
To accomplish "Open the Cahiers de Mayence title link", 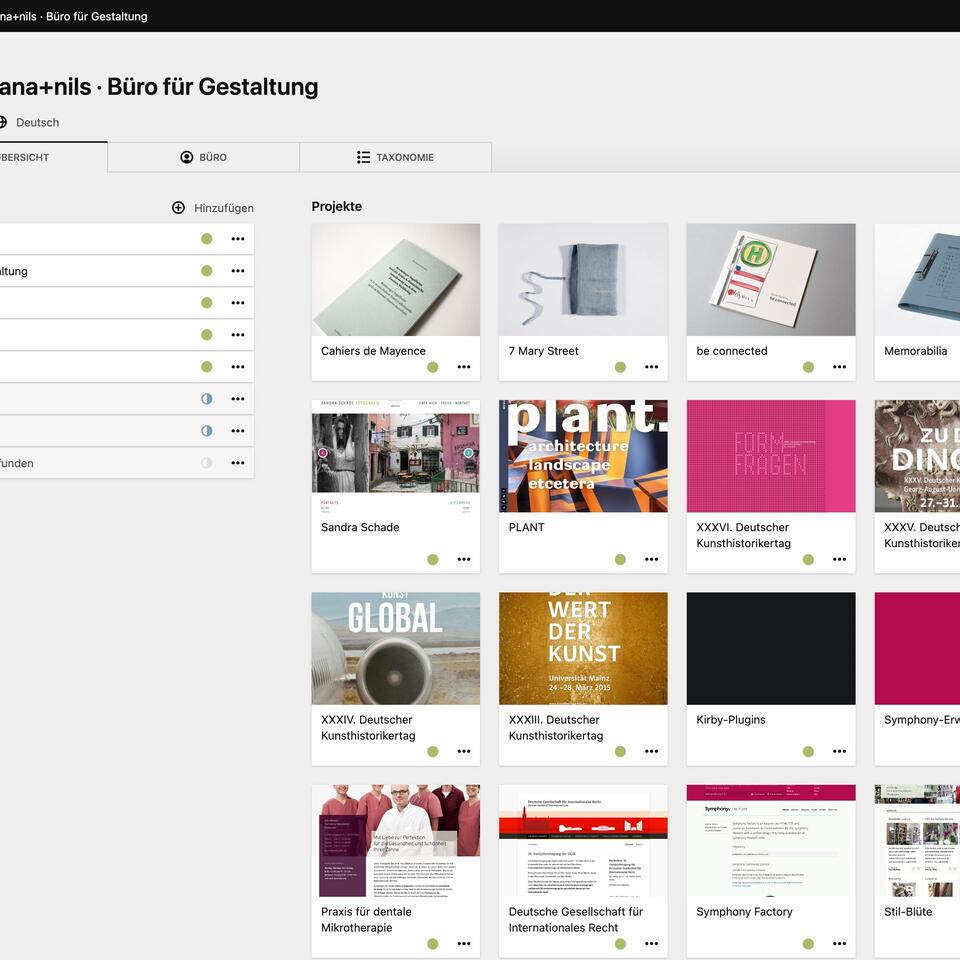I will click(x=373, y=351).
